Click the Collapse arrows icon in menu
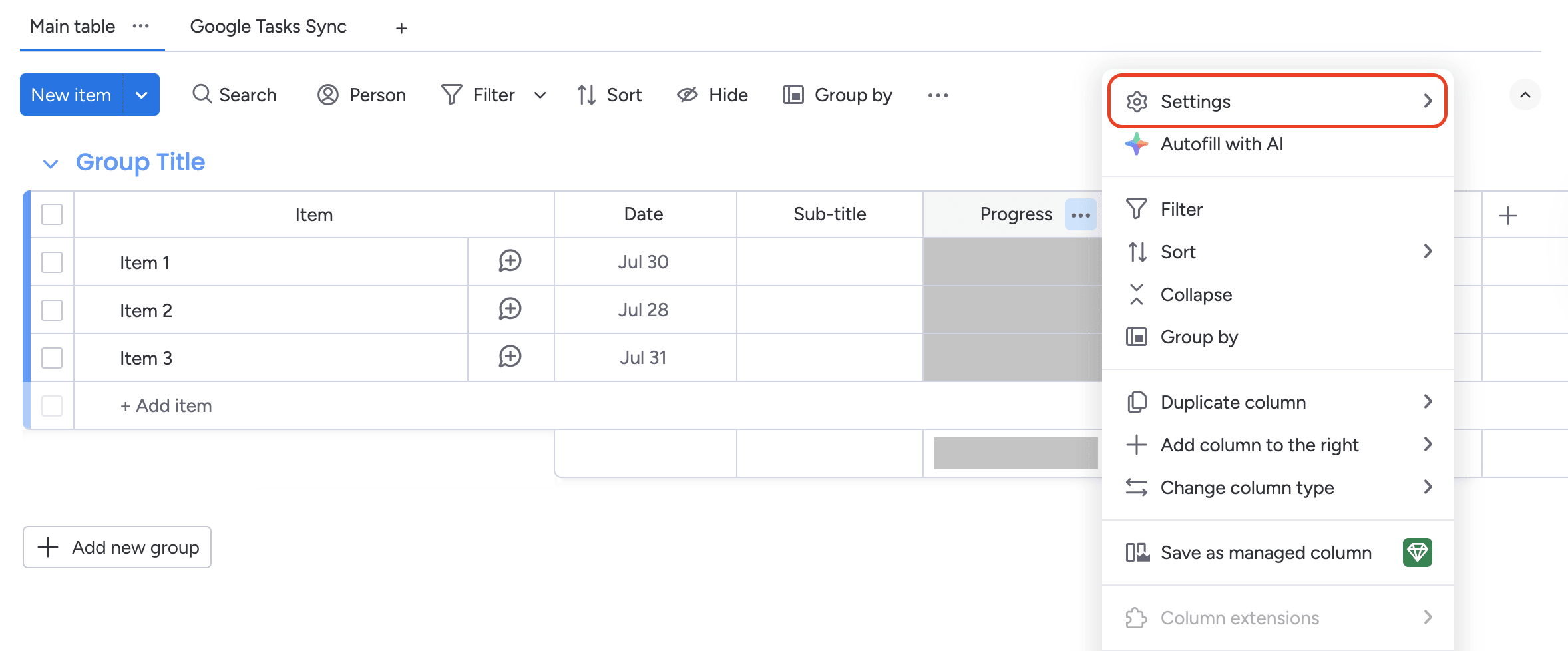Image resolution: width=1568 pixels, height=651 pixels. tap(1137, 294)
